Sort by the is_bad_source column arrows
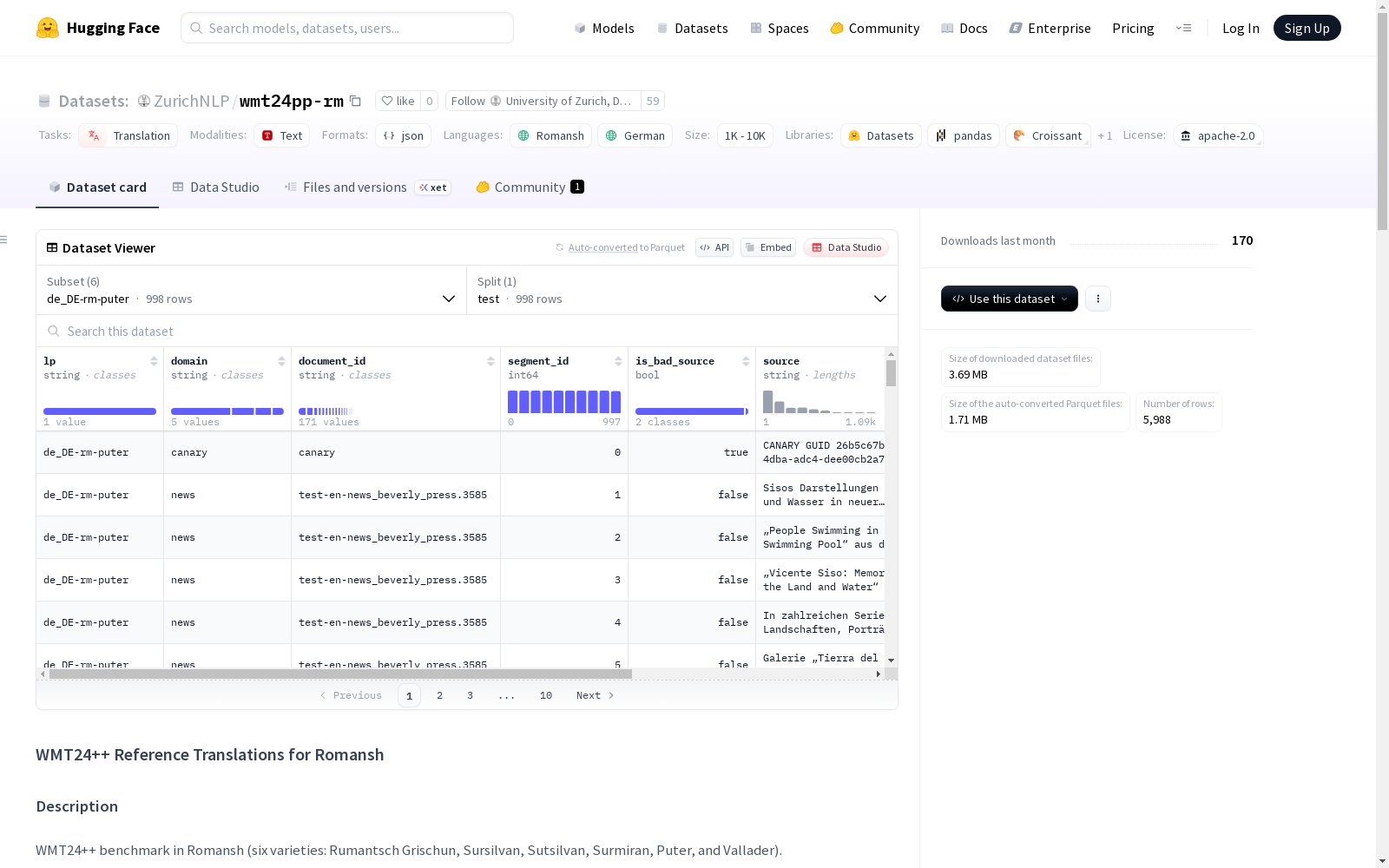 [746, 361]
